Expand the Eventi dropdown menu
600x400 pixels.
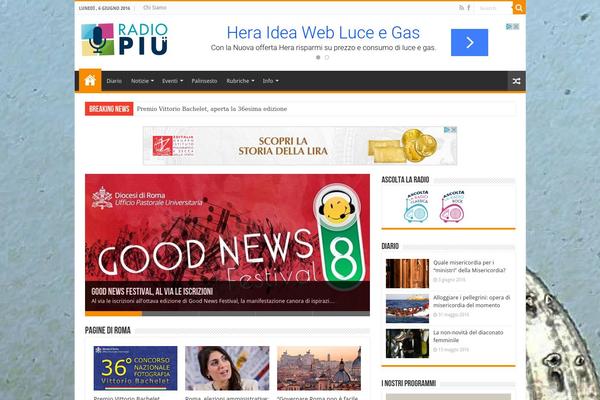[x=172, y=81]
